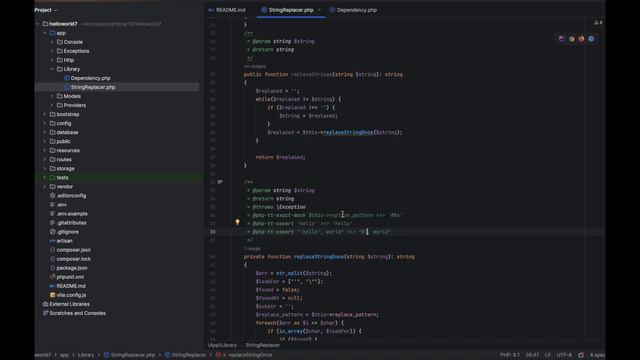640x360 pixels.
Task: Click the .editorconfig file icon
Action: 52,196
